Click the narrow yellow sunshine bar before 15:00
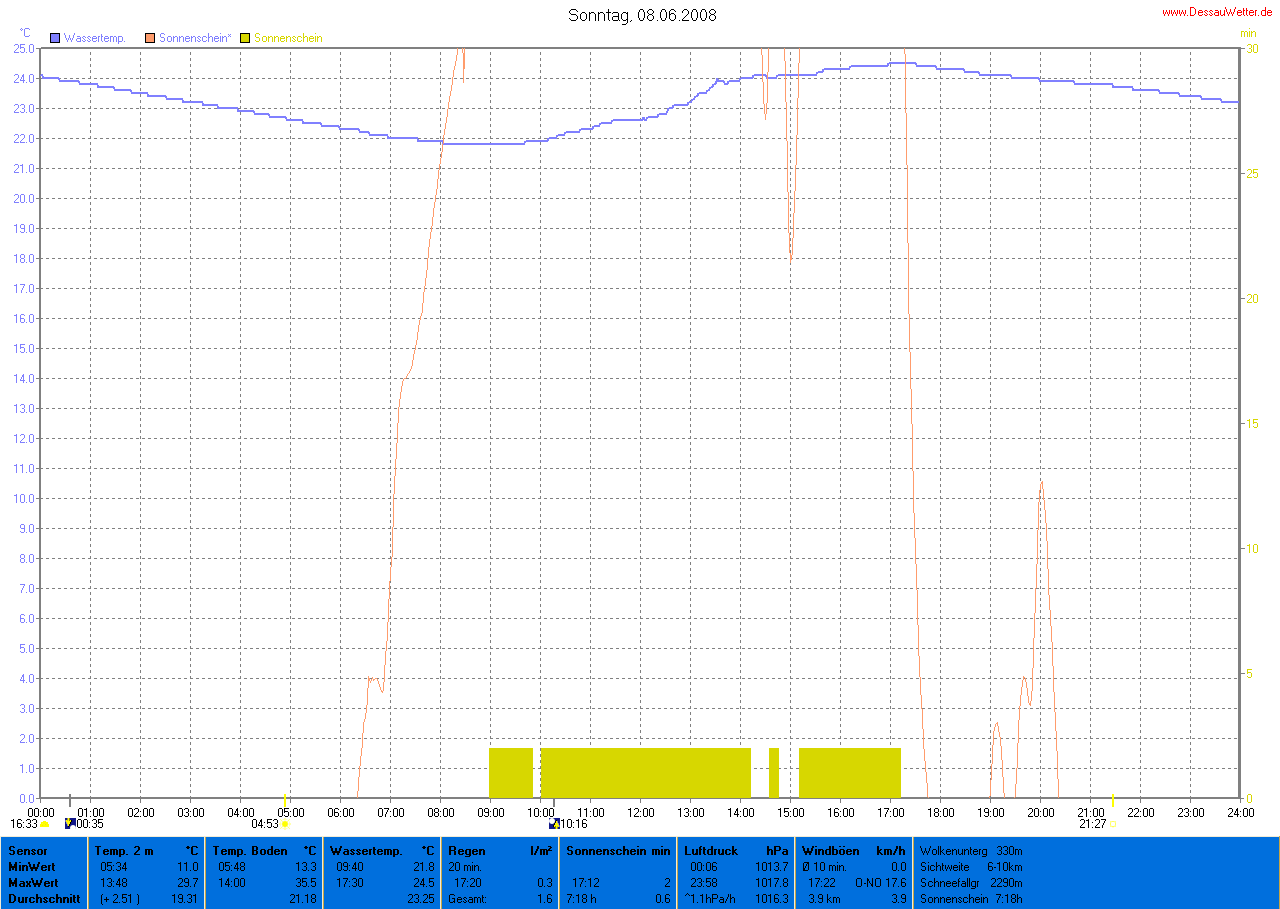 pos(773,772)
